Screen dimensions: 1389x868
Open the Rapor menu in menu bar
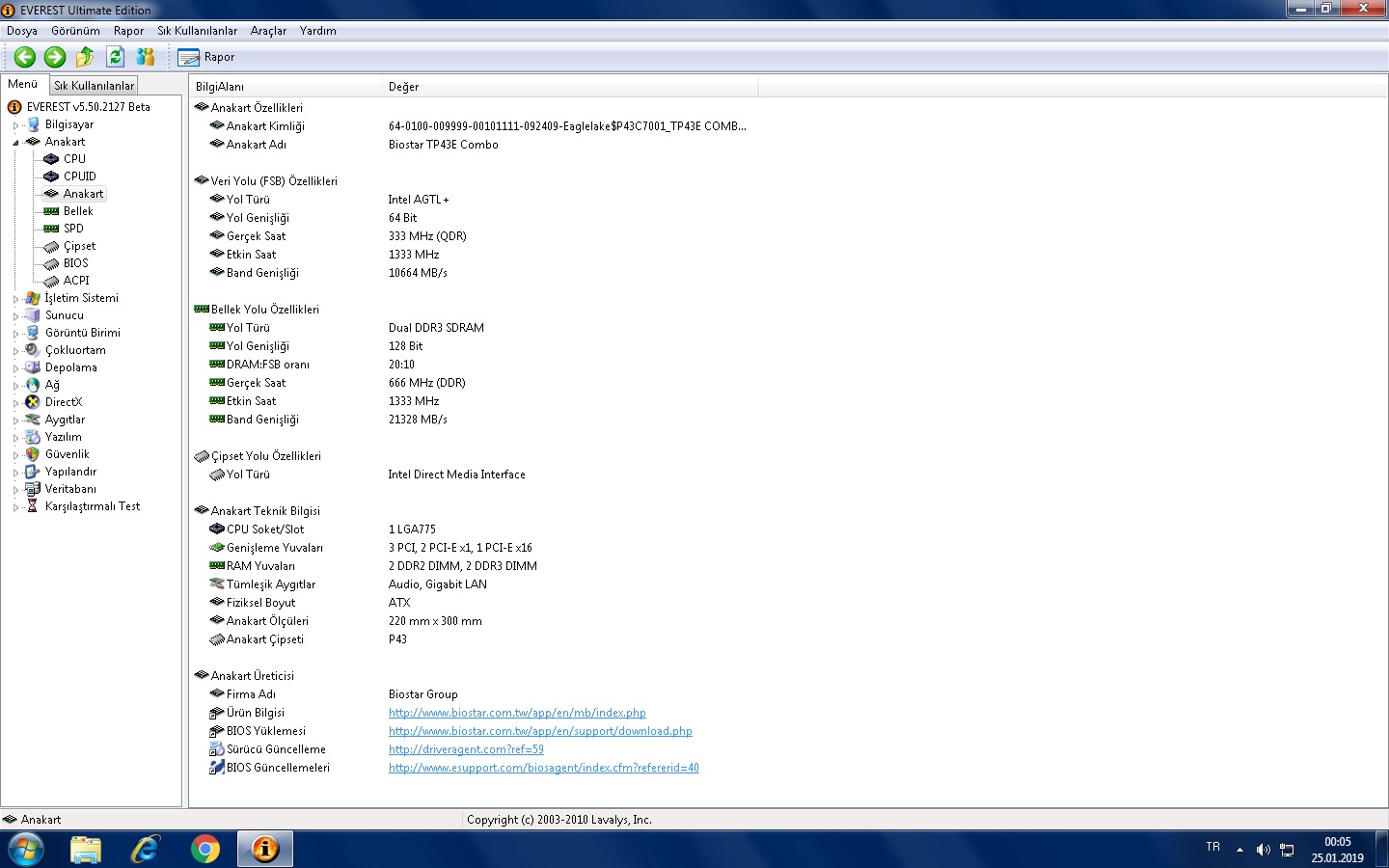coord(128,31)
